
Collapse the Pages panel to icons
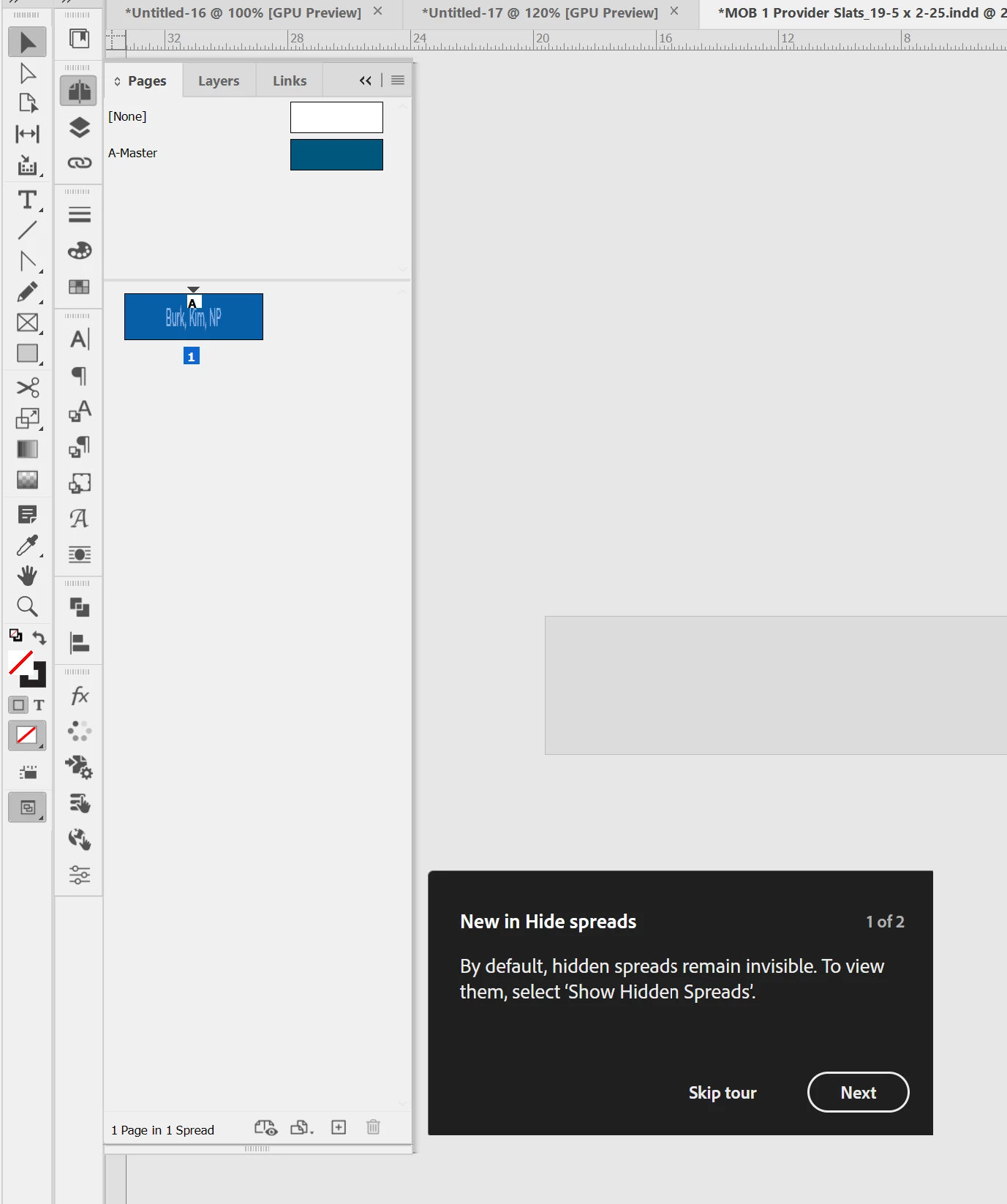point(365,80)
